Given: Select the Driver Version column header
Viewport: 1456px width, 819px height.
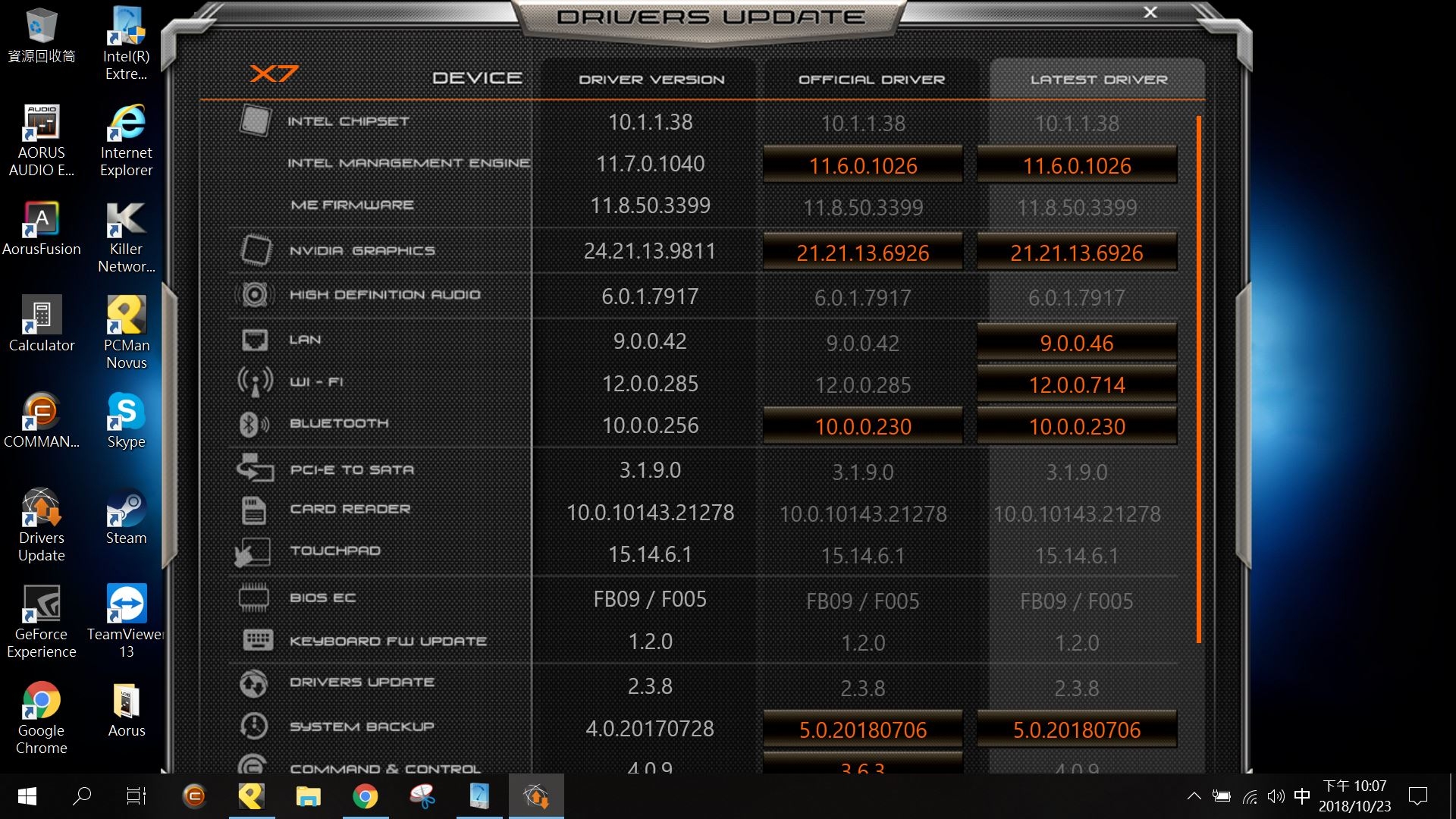Looking at the screenshot, I should [651, 79].
